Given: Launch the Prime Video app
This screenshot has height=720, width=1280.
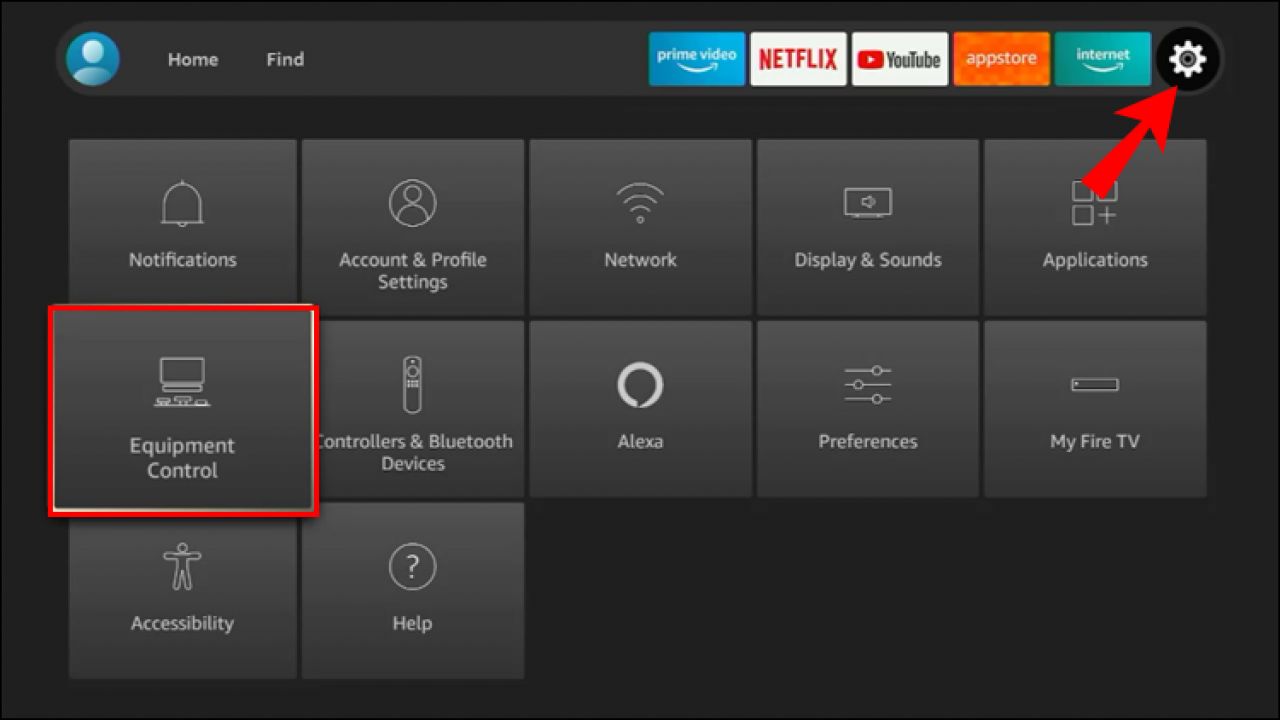Looking at the screenshot, I should 696,59.
